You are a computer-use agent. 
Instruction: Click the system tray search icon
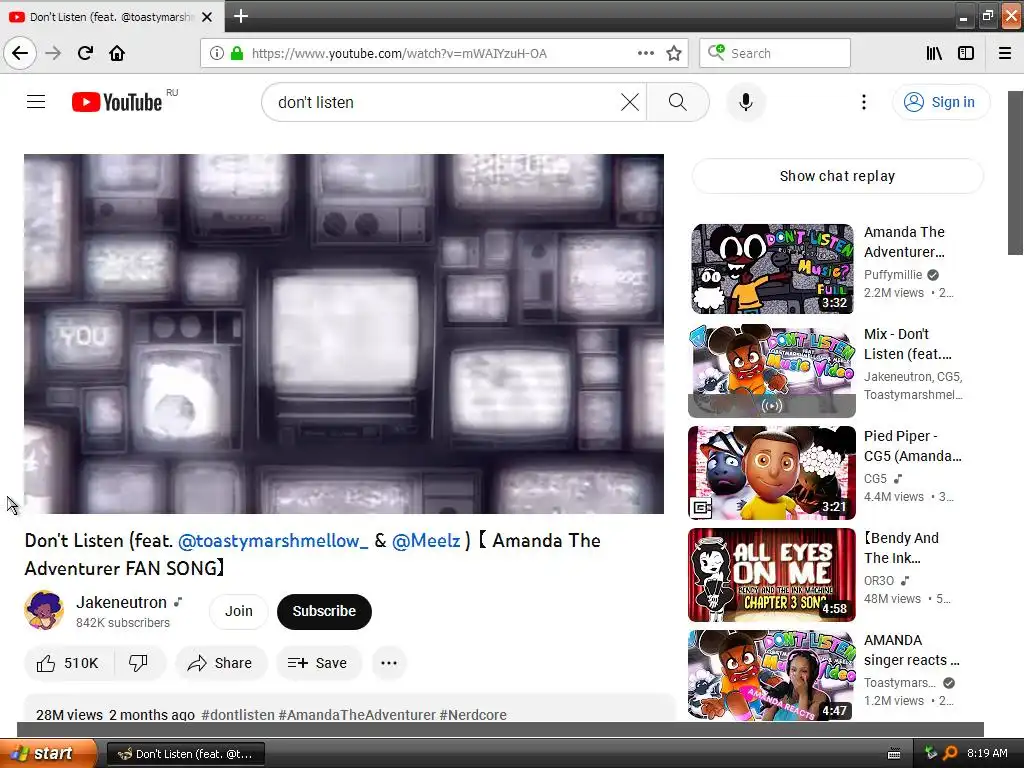(x=950, y=753)
